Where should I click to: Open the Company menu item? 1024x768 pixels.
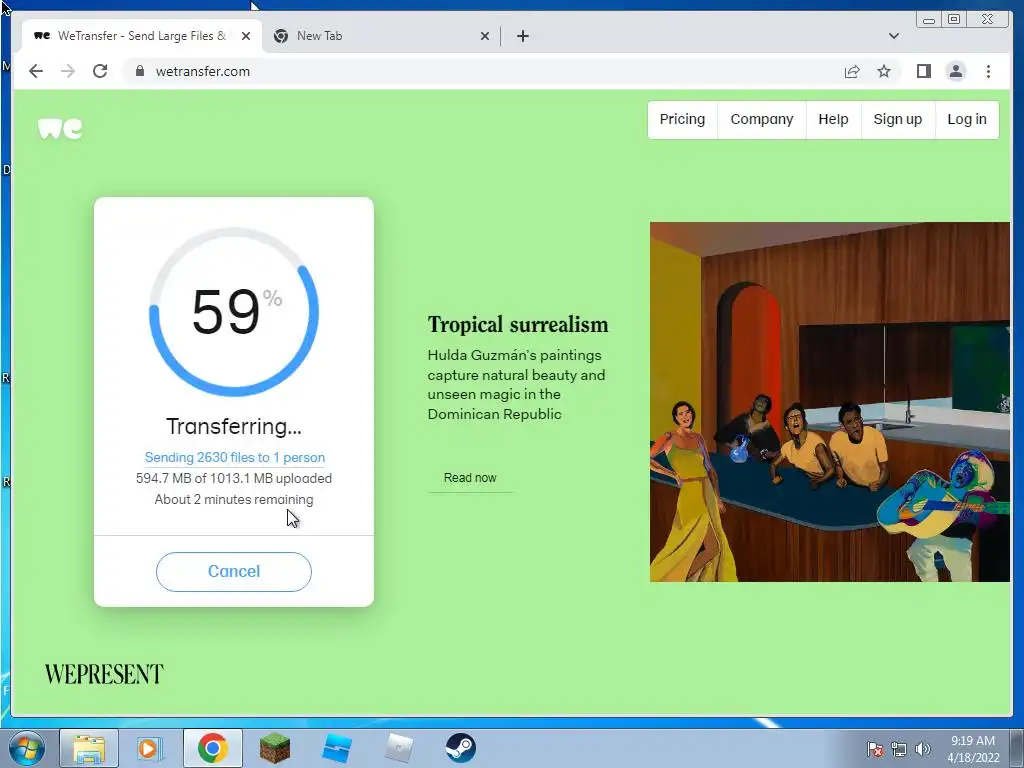click(761, 120)
